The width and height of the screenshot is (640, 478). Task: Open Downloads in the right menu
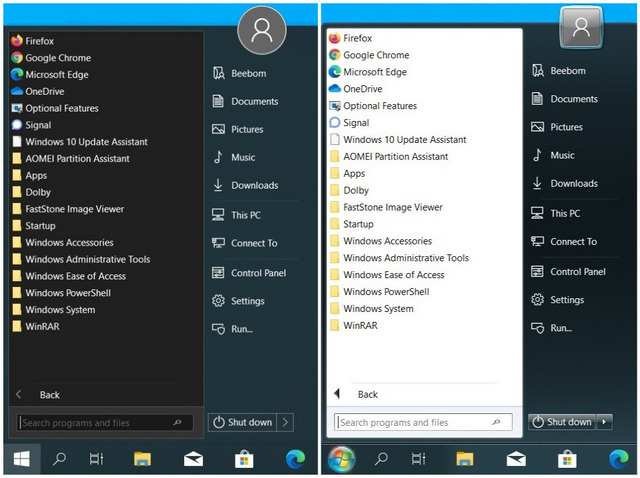(564, 183)
